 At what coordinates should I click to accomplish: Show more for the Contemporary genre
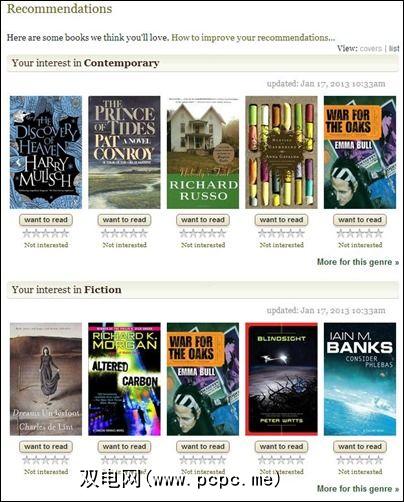358,262
